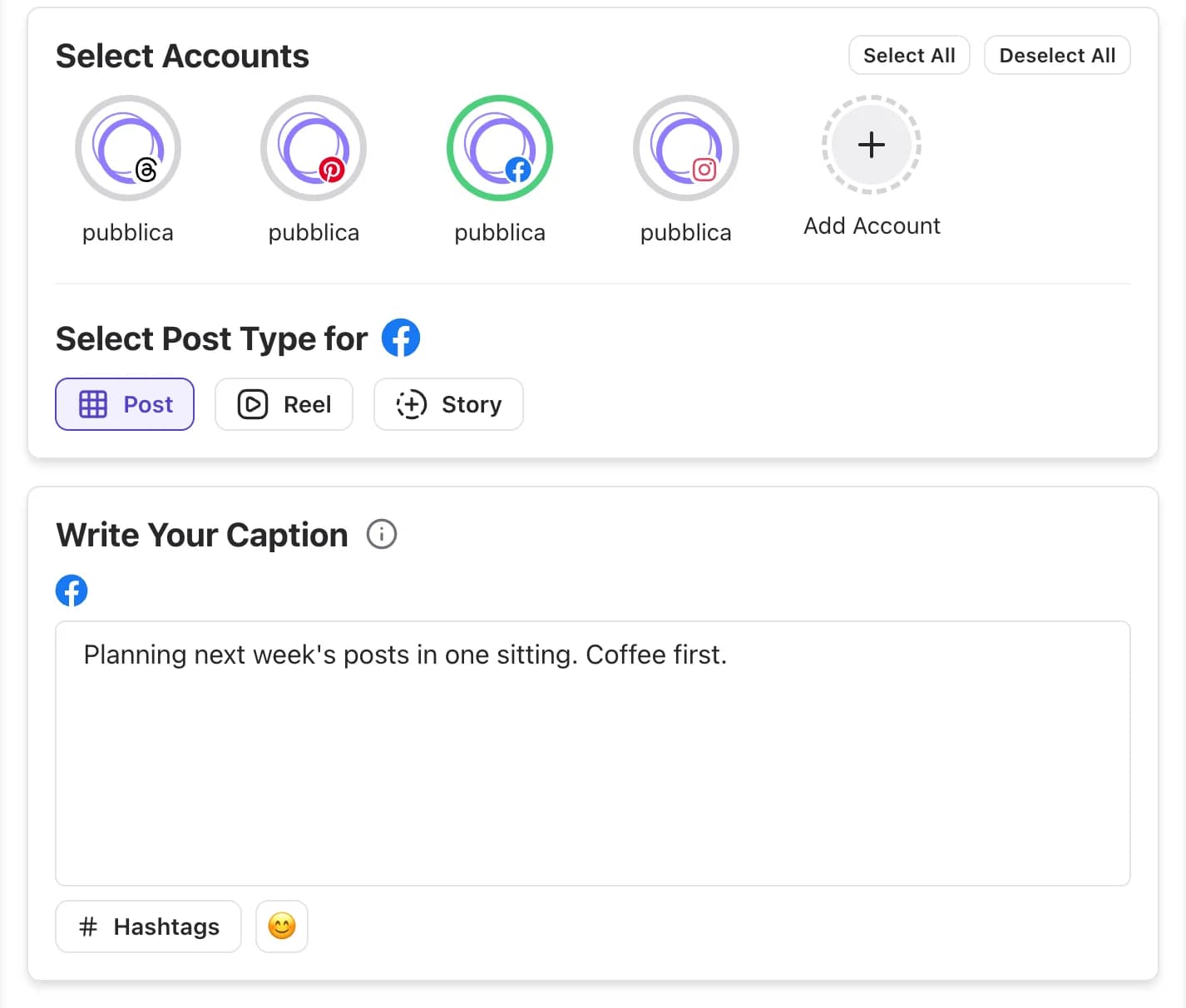Click the Facebook icon above the caption box

tap(72, 590)
